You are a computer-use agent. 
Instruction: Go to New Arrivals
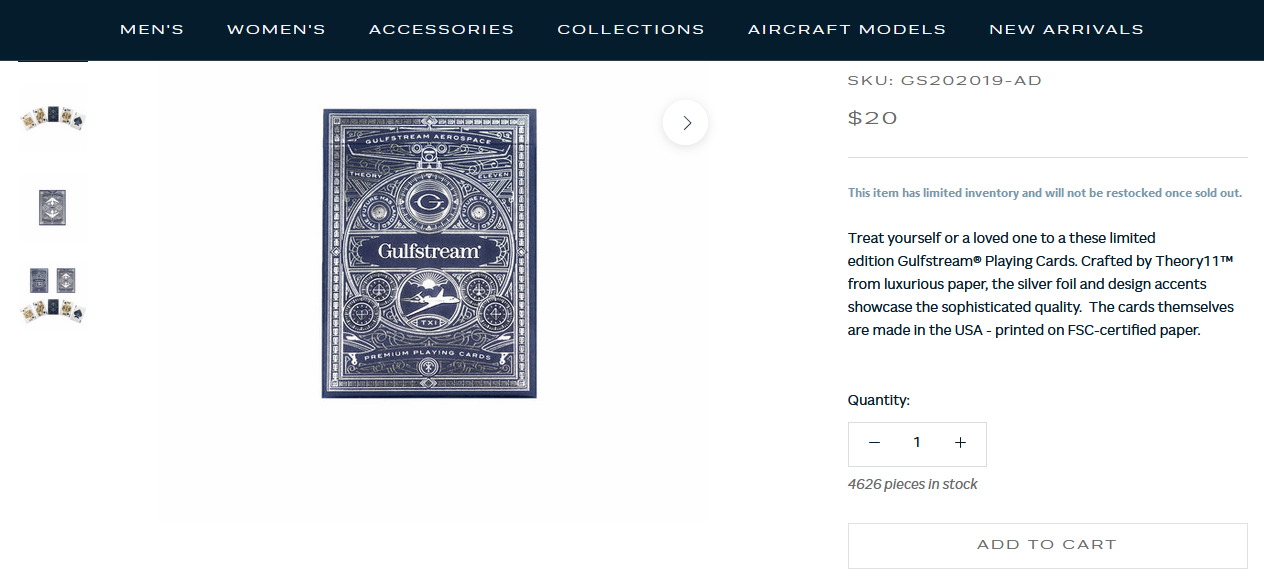pyautogui.click(x=1066, y=29)
